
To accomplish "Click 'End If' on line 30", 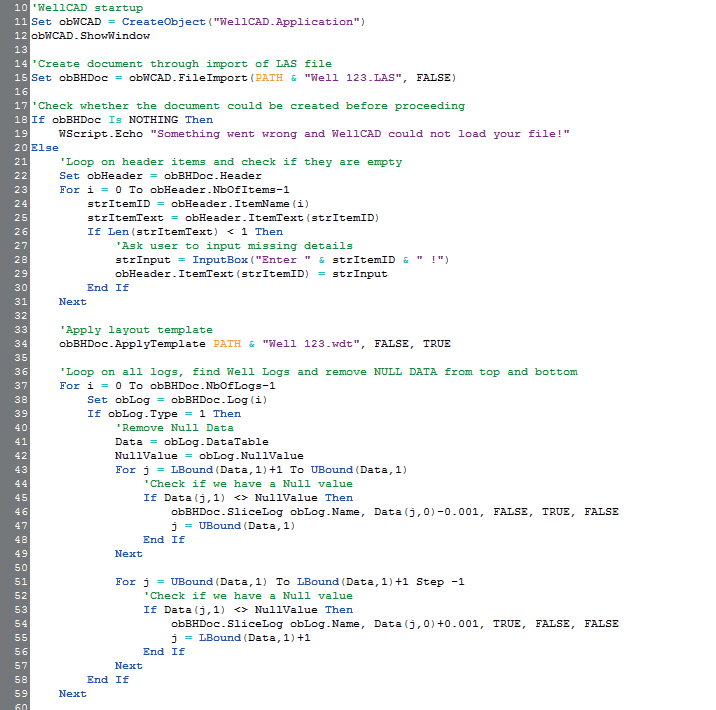I will click(x=108, y=288).
